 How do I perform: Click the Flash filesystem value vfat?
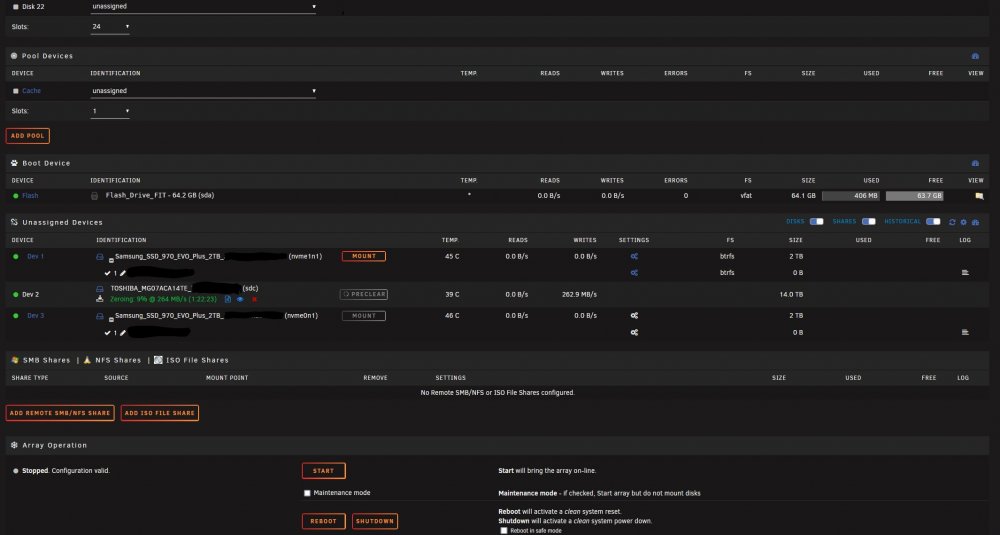point(746,196)
